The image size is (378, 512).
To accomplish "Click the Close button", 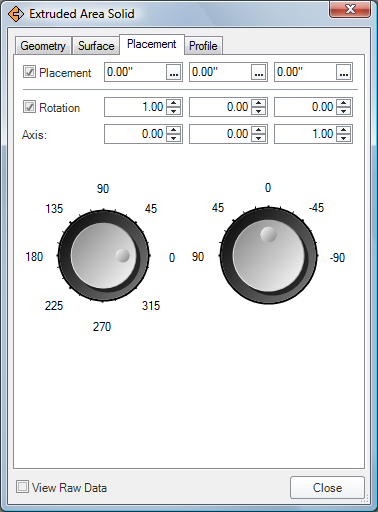I will pyautogui.click(x=327, y=488).
